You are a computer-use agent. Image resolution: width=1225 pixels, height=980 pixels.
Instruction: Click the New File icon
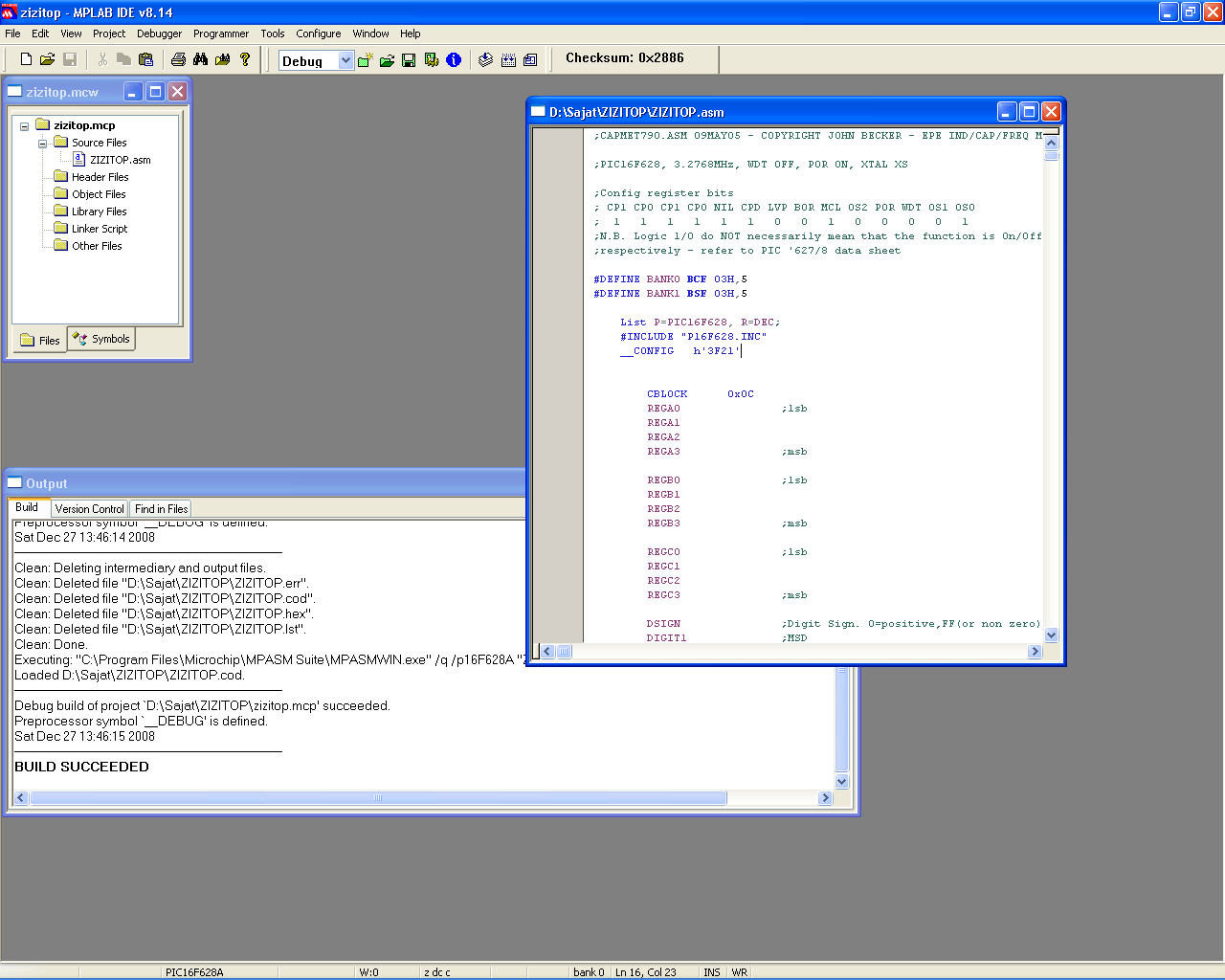[26, 59]
